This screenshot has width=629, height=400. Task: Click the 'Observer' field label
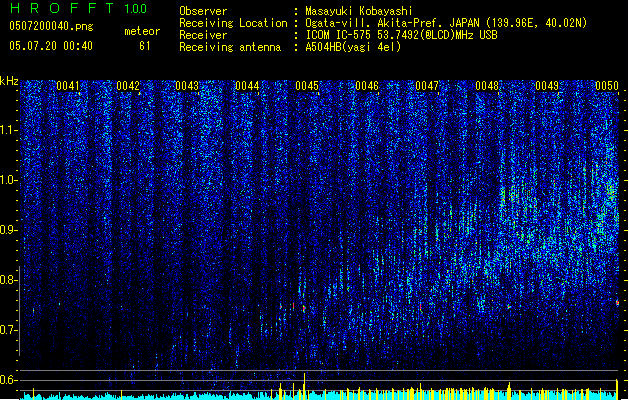(x=203, y=11)
